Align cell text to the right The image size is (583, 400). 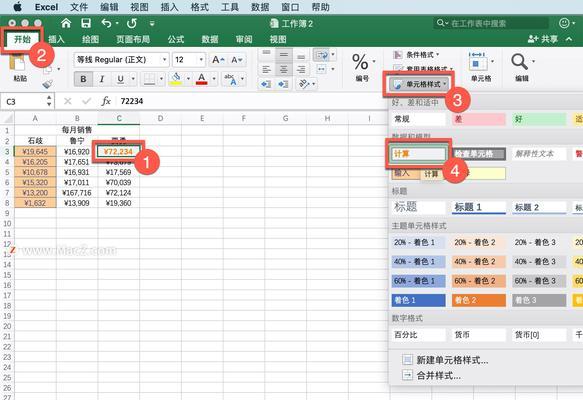302,69
